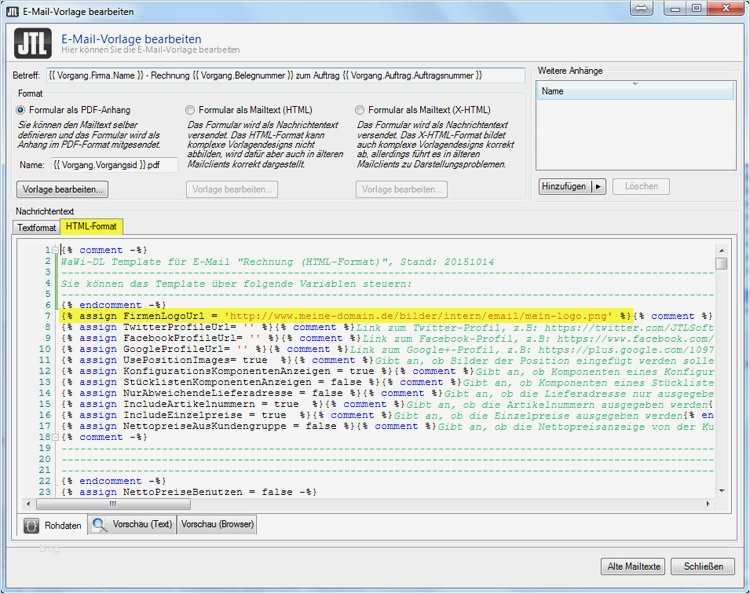
Task: Click the Rohdaten tab icon
Action: pos(32,525)
